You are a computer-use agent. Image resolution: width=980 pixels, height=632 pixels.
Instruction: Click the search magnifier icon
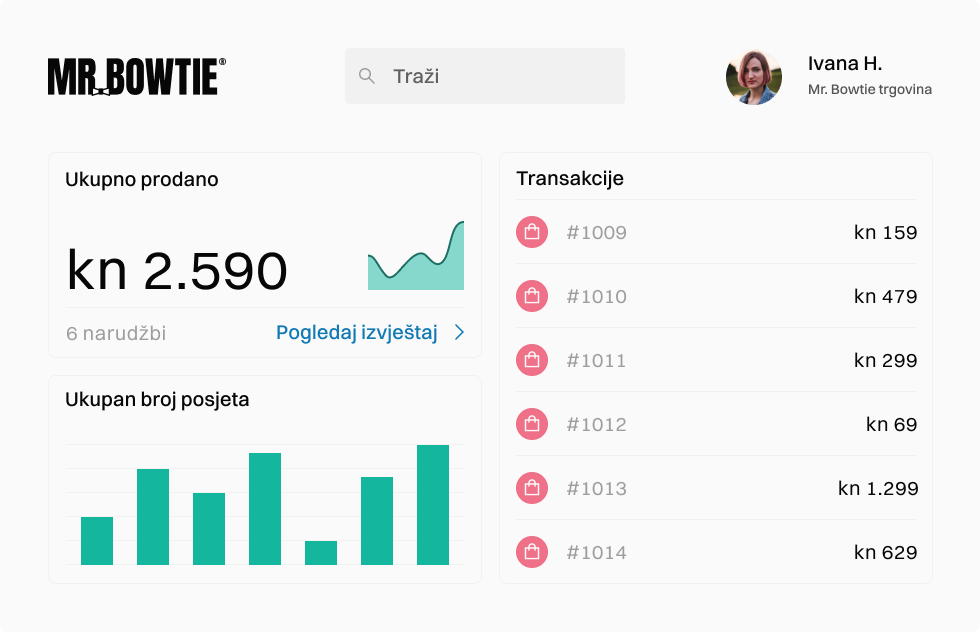coord(367,76)
